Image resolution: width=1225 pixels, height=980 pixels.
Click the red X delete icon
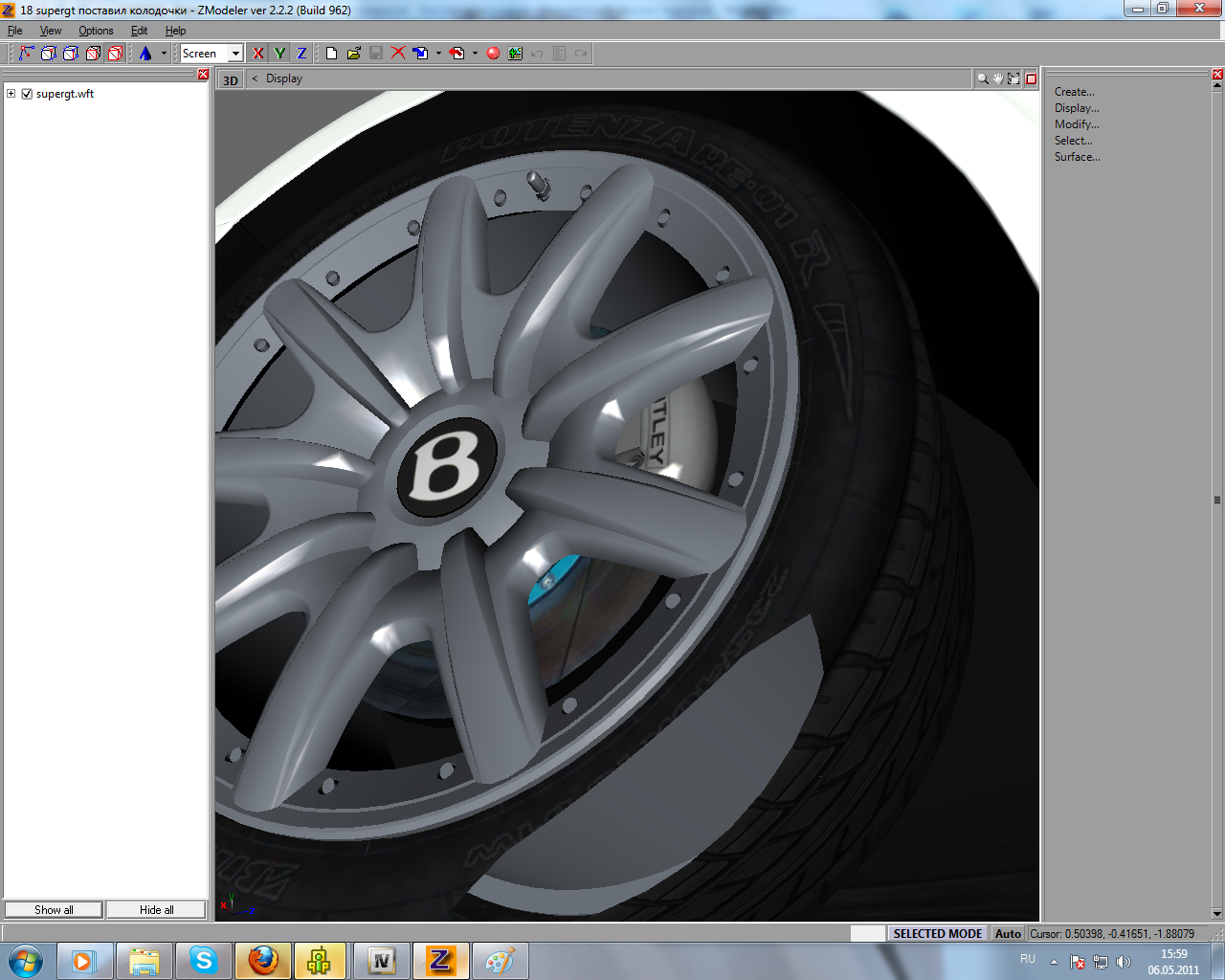(x=398, y=54)
